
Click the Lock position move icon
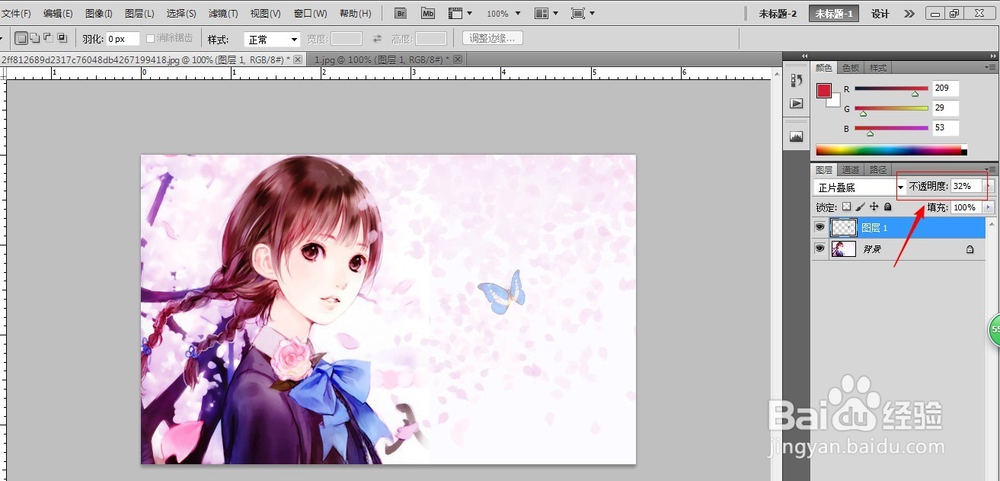coord(874,207)
